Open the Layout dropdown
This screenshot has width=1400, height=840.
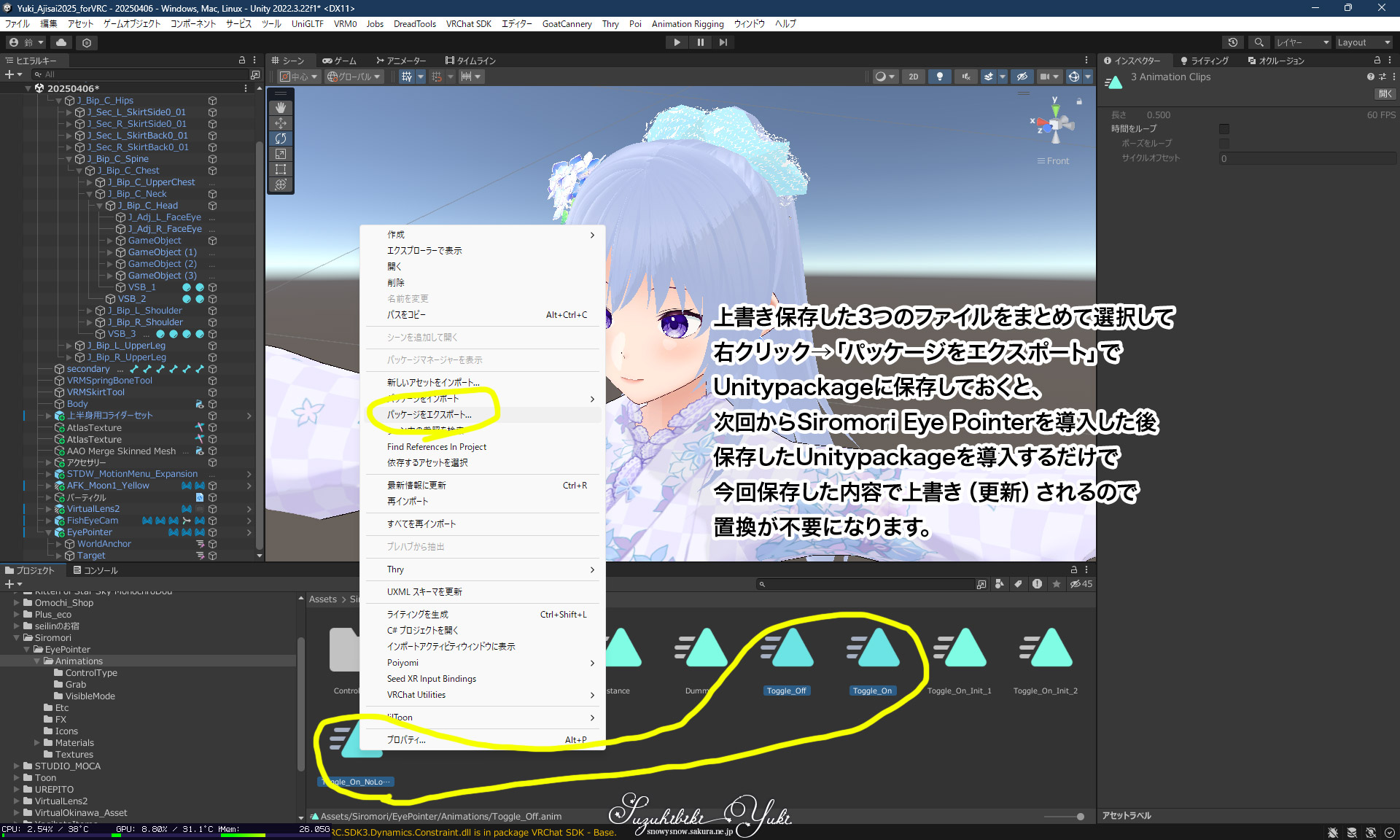1364,42
